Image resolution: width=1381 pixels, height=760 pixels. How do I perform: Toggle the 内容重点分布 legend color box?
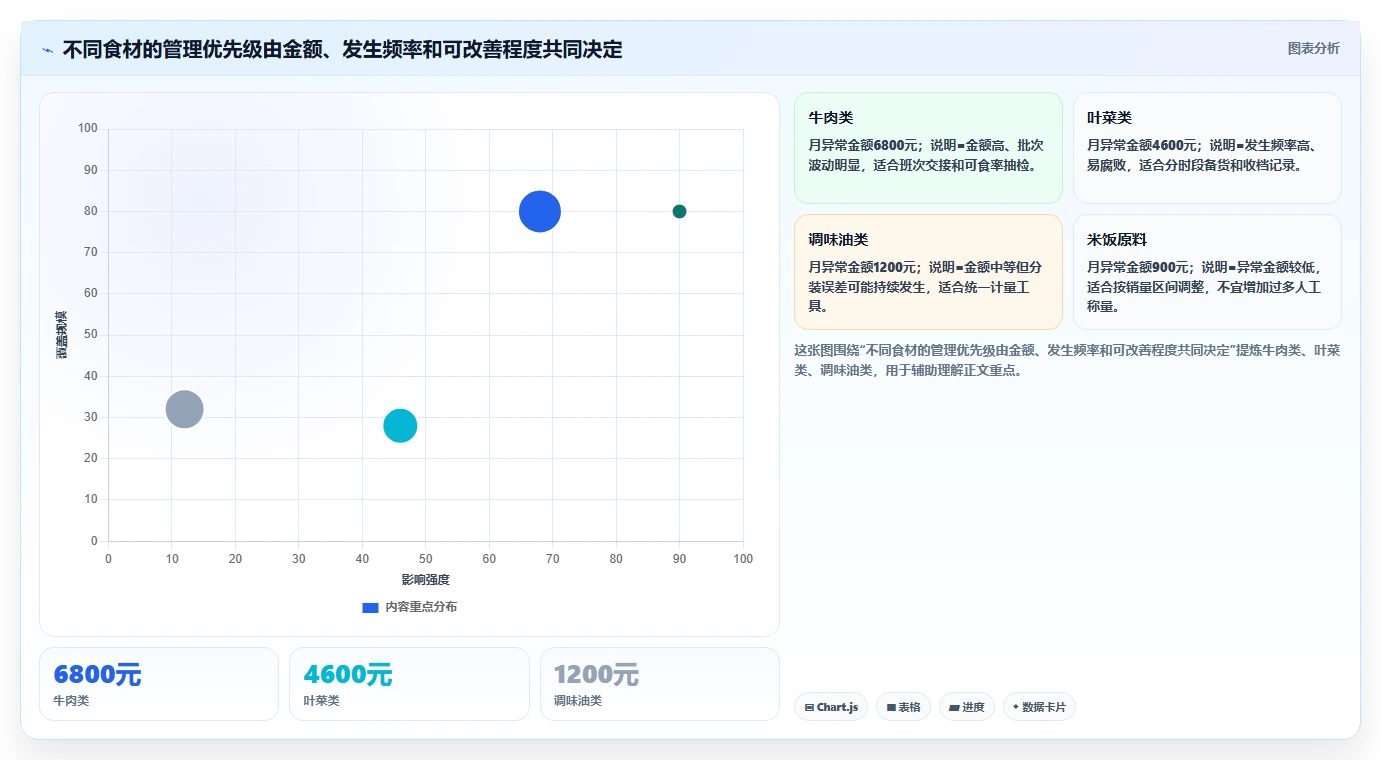coord(370,607)
